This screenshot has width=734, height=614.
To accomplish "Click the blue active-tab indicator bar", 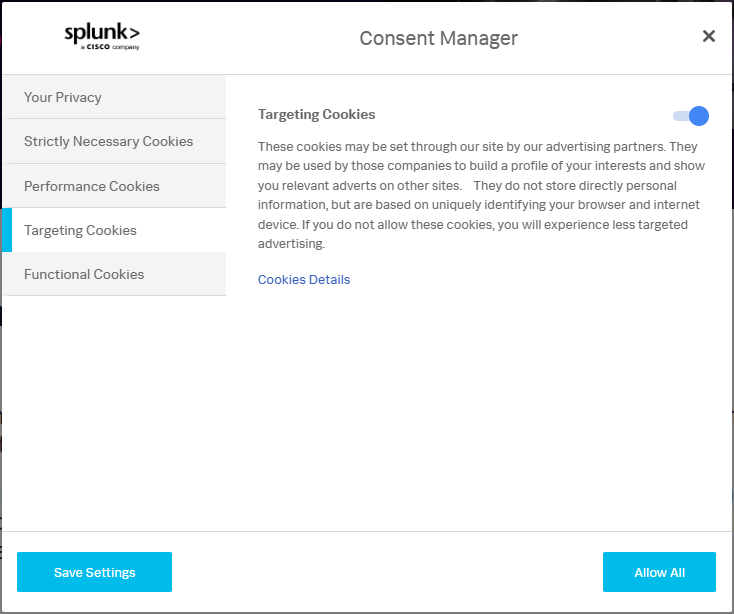I will (x=7, y=230).
